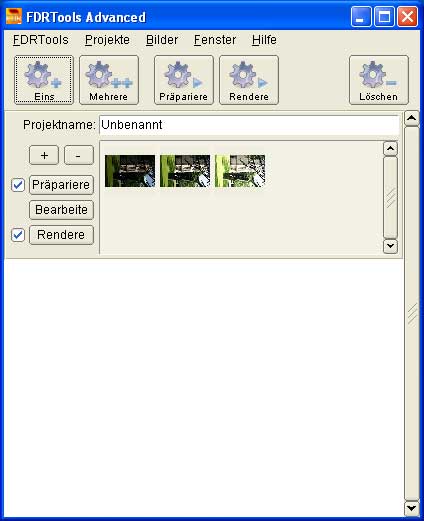Open the FDRTools menu
The width and height of the screenshot is (424, 521).
pyautogui.click(x=41, y=40)
